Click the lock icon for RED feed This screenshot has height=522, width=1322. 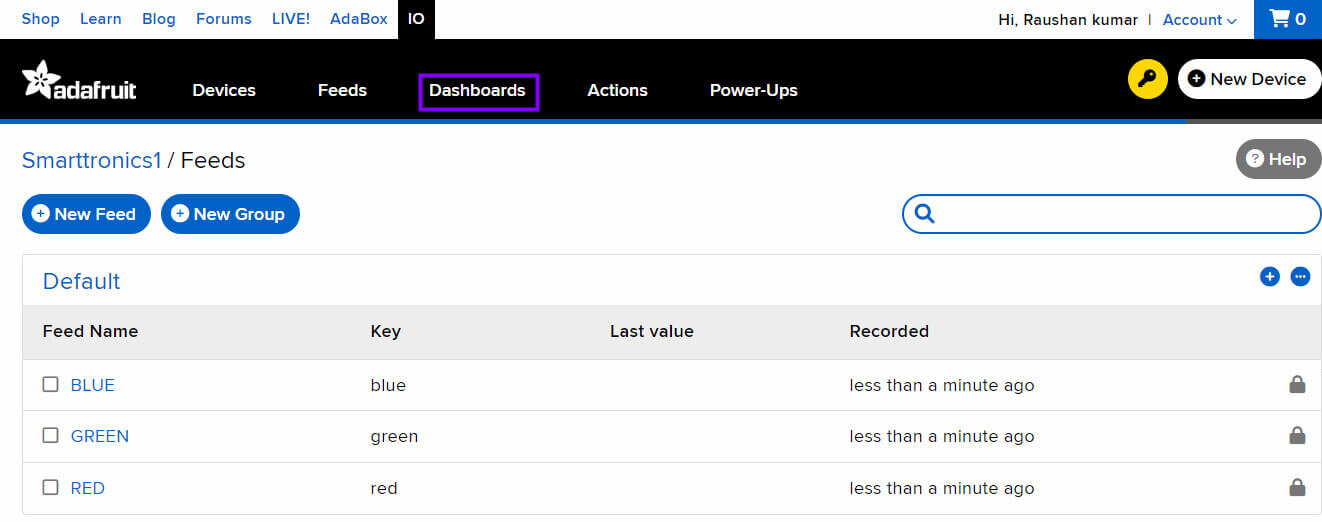pyautogui.click(x=1297, y=487)
